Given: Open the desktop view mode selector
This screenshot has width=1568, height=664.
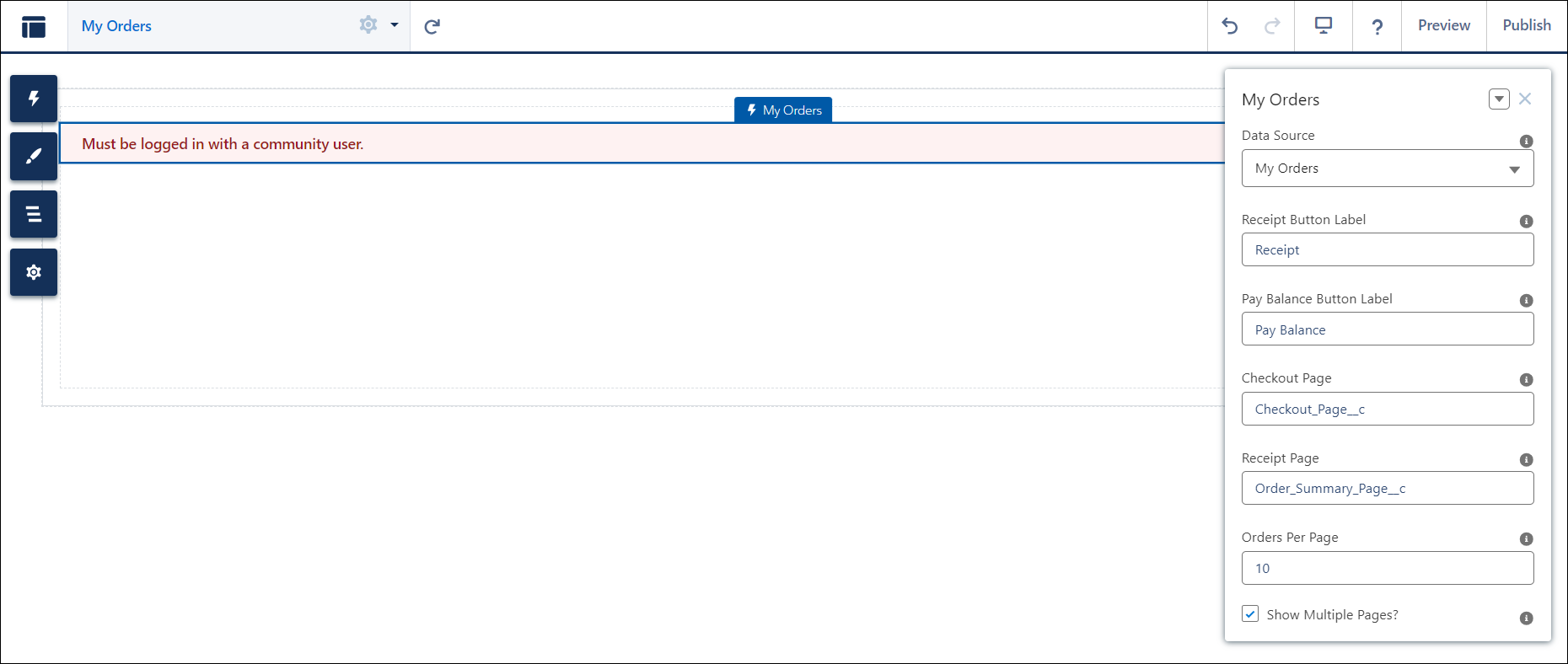Looking at the screenshot, I should [1324, 26].
